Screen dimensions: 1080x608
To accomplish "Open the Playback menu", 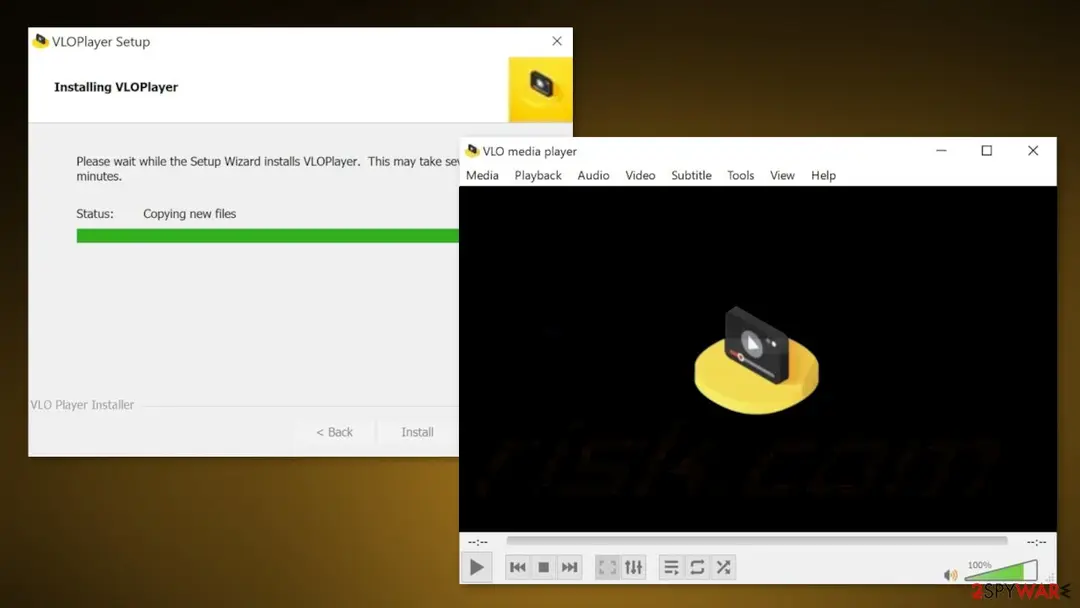I will 538,176.
